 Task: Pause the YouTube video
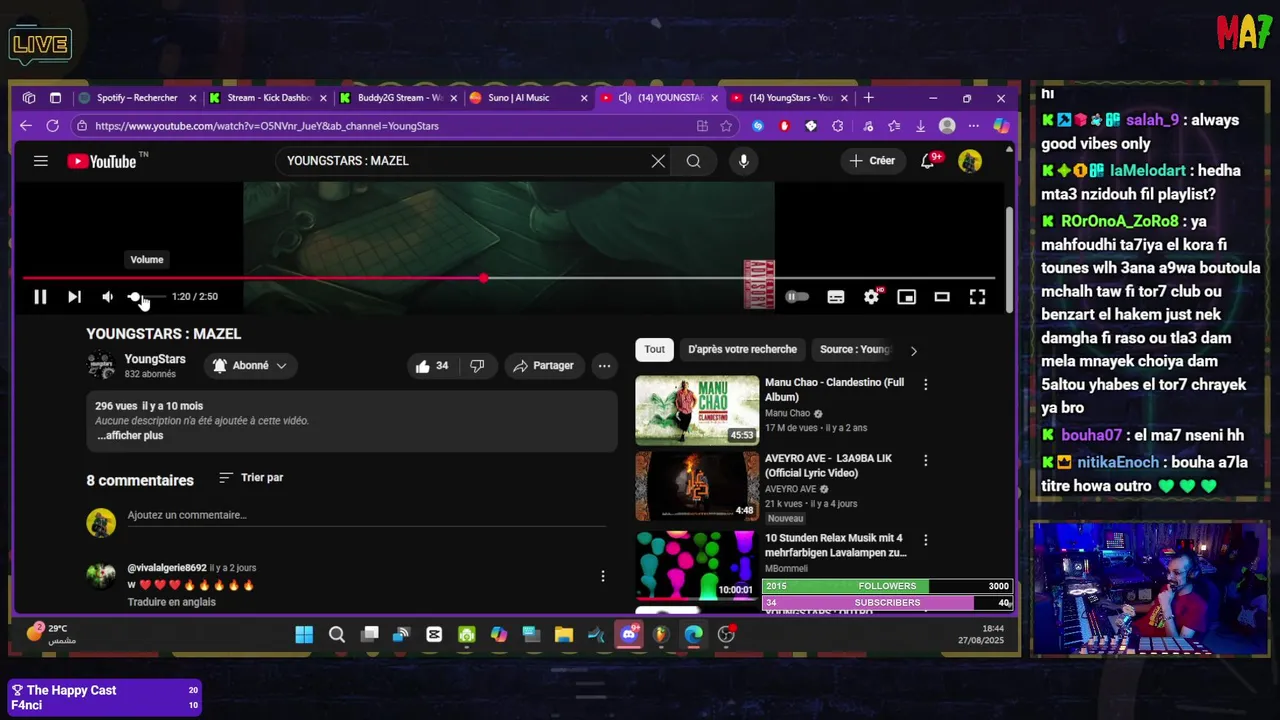click(40, 297)
